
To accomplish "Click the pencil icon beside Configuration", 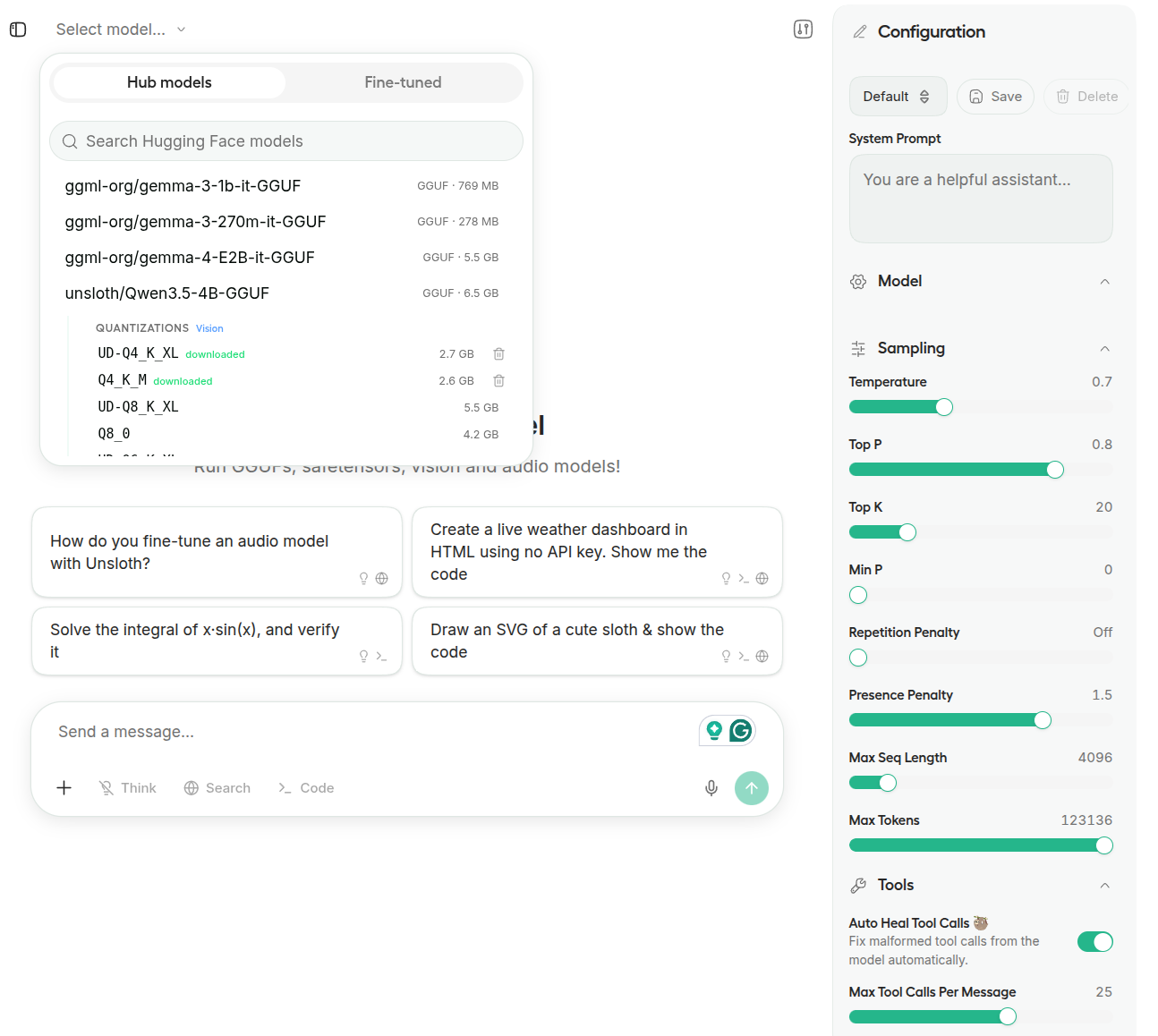I will pos(860,32).
